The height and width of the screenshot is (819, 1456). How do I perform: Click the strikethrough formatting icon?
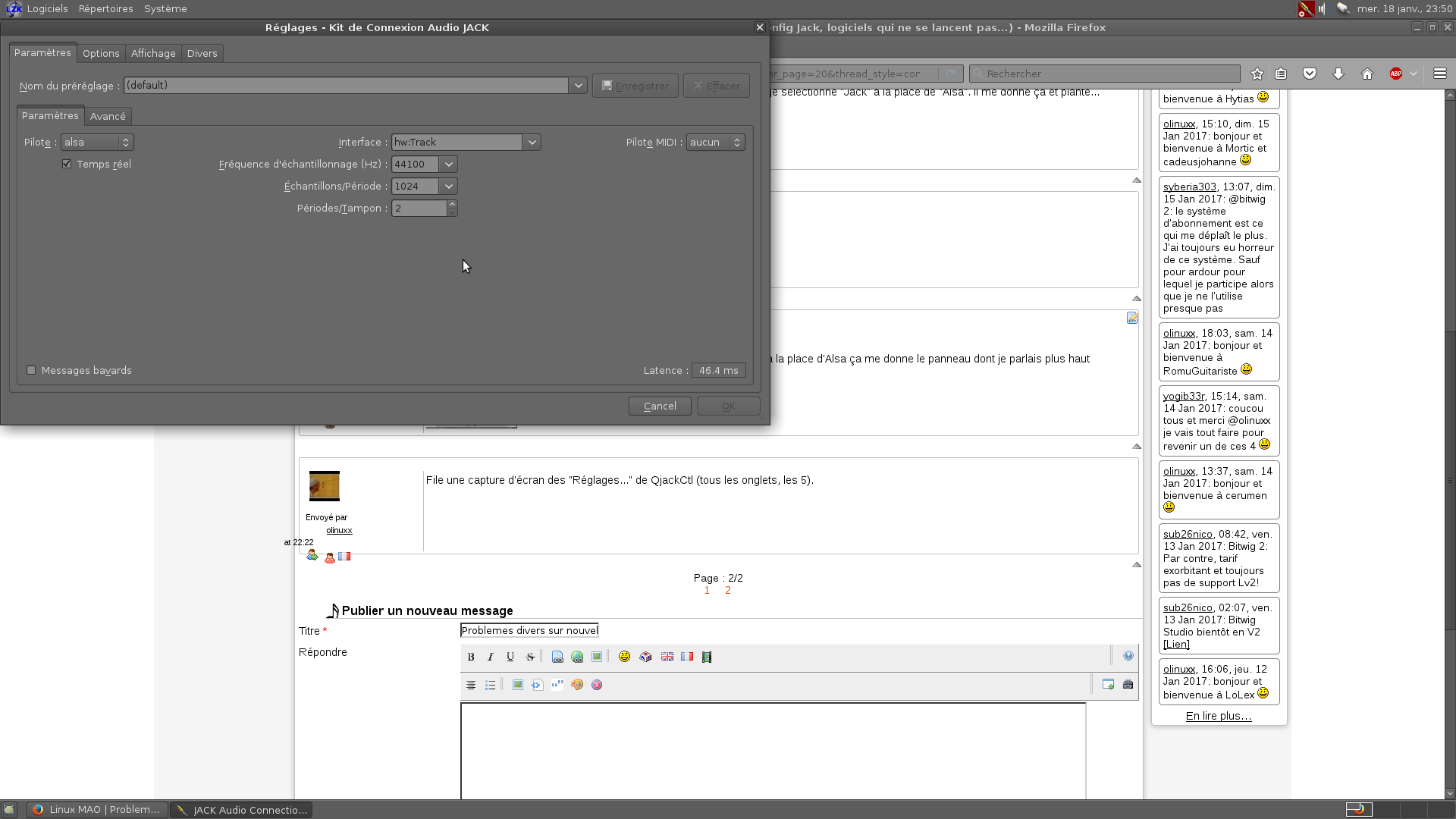[x=530, y=657]
